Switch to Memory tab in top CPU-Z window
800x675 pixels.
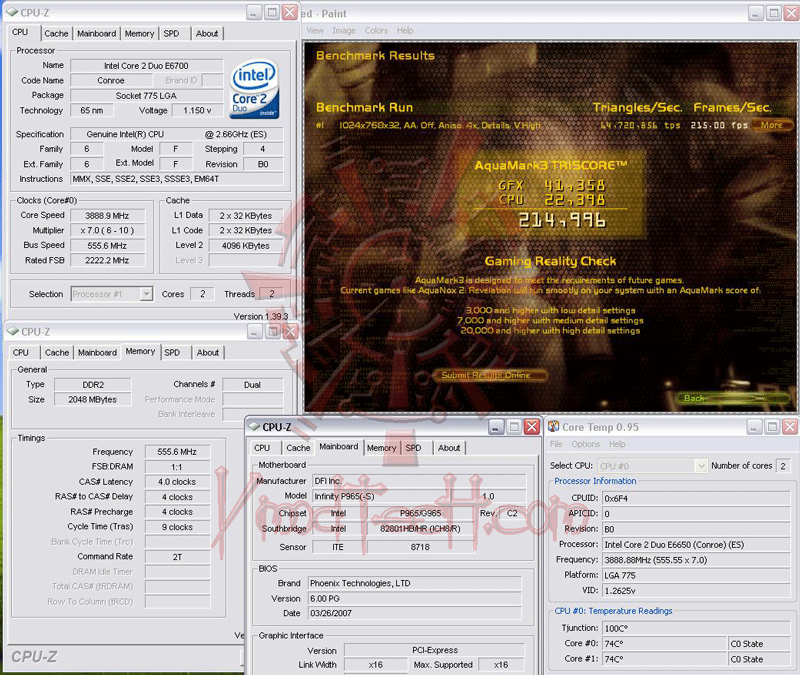139,34
